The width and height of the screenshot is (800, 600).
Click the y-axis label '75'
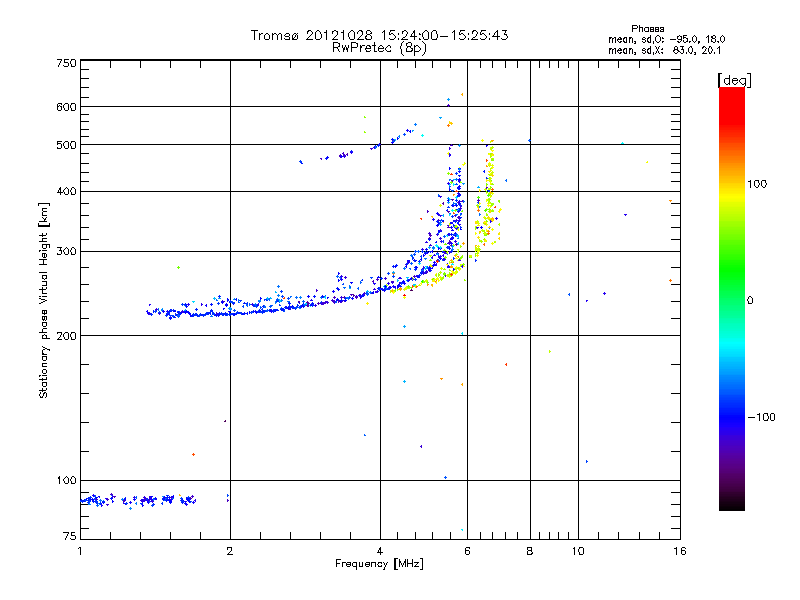[70, 536]
